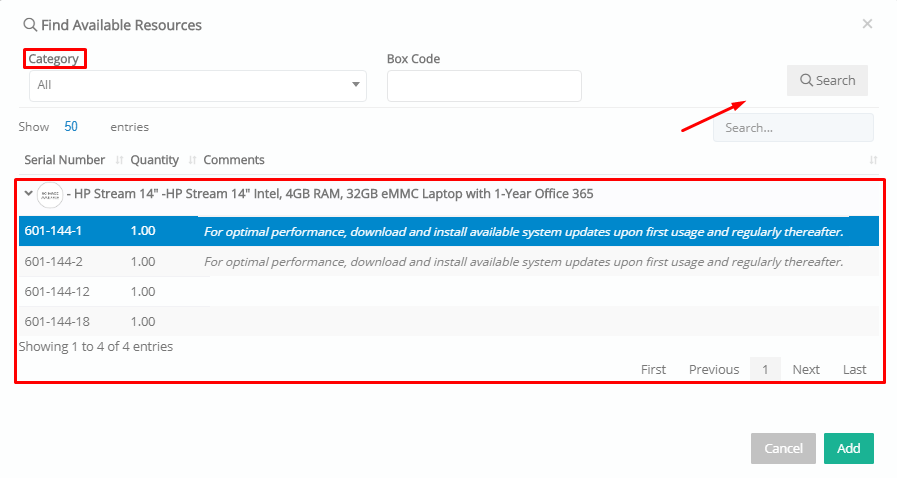Image resolution: width=897 pixels, height=478 pixels.
Task: Sort by Comments column header
Action: click(234, 160)
